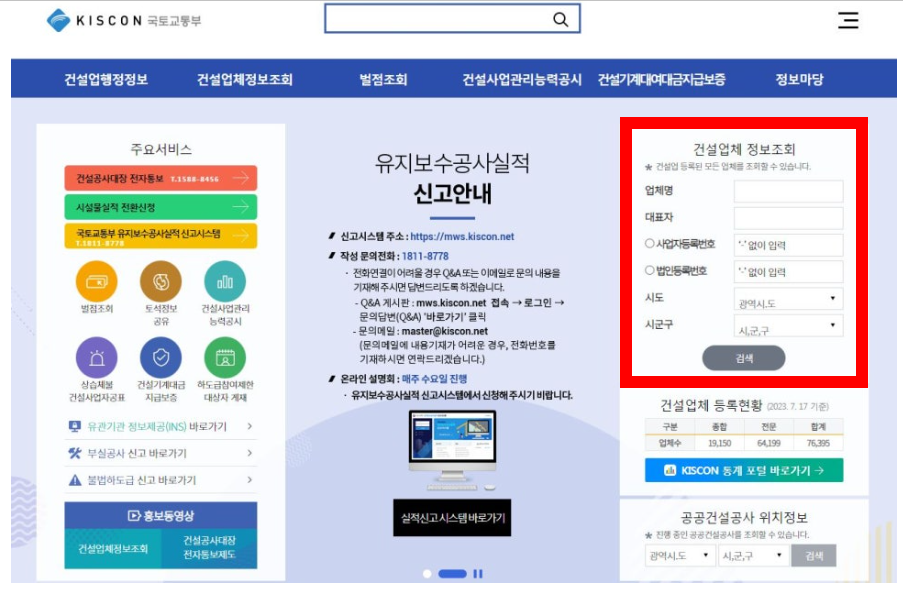Open the hamburger menu at top right

848,20
